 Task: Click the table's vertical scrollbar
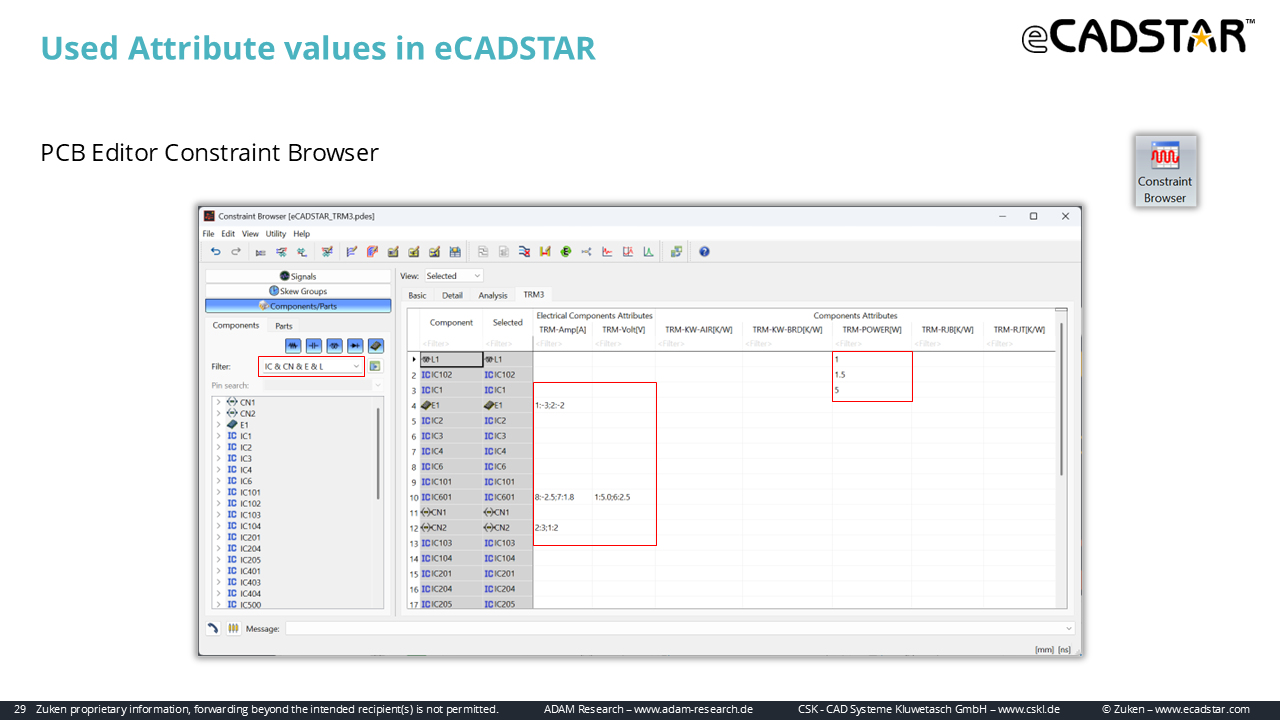click(x=1061, y=400)
